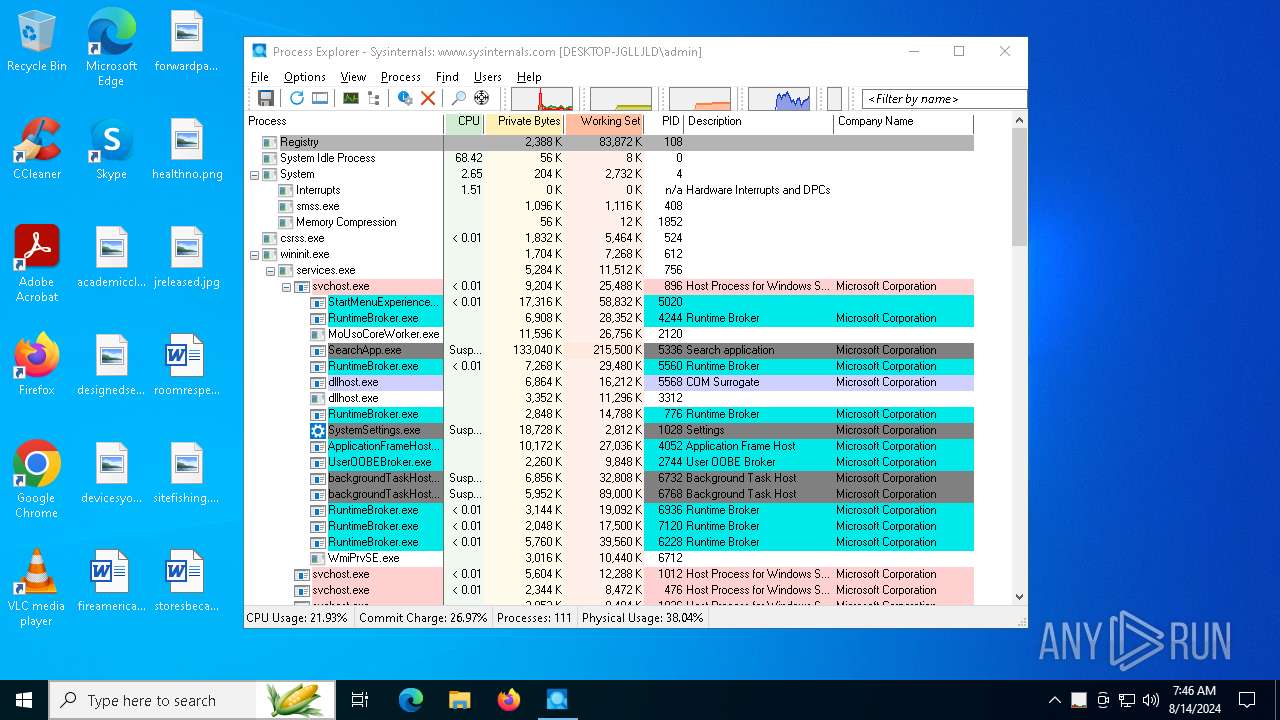Select the SearchApp.exe process
The image size is (1280, 720).
pos(609,351)
